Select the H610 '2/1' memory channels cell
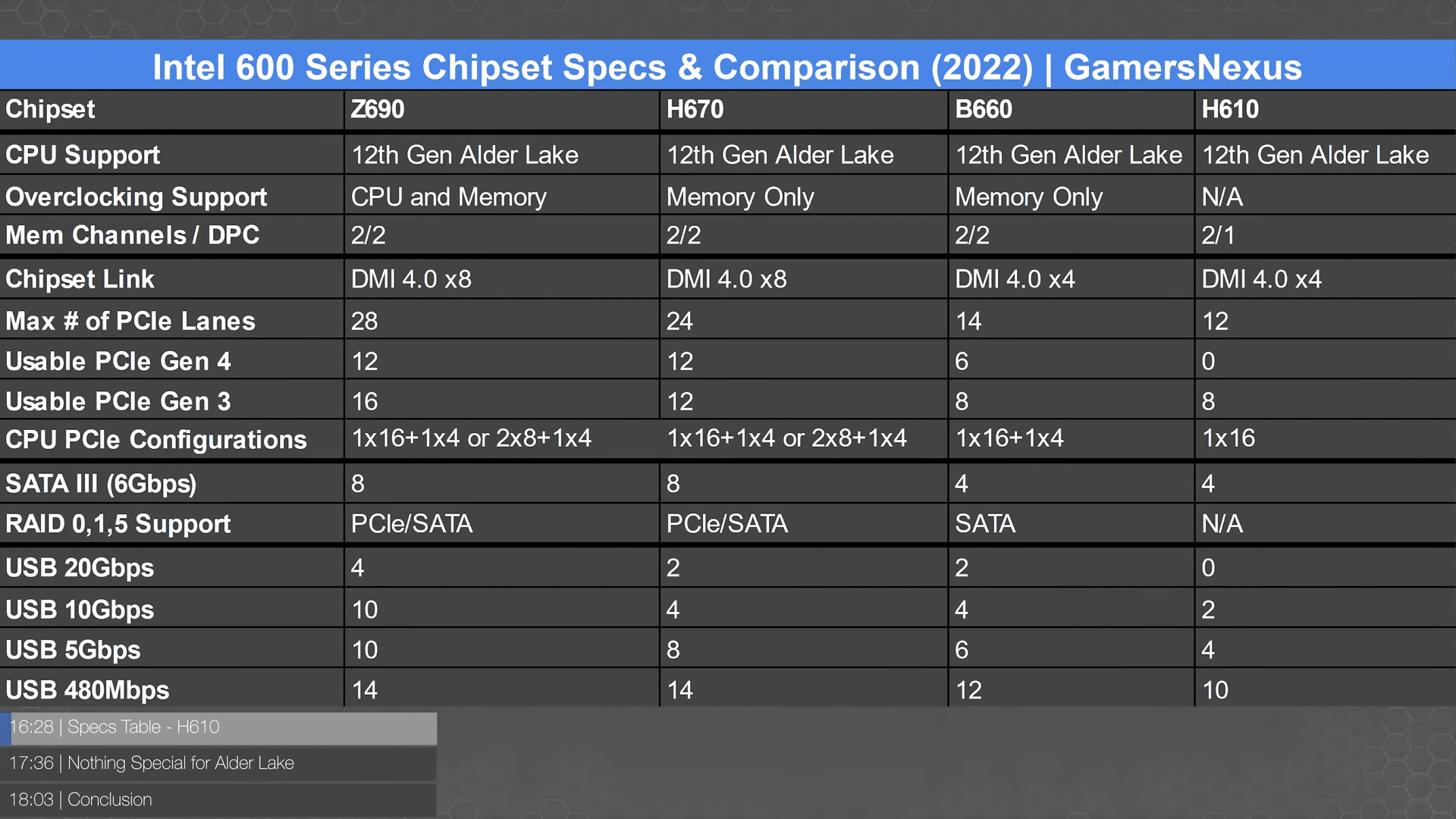Viewport: 1456px width, 819px height. click(1218, 235)
